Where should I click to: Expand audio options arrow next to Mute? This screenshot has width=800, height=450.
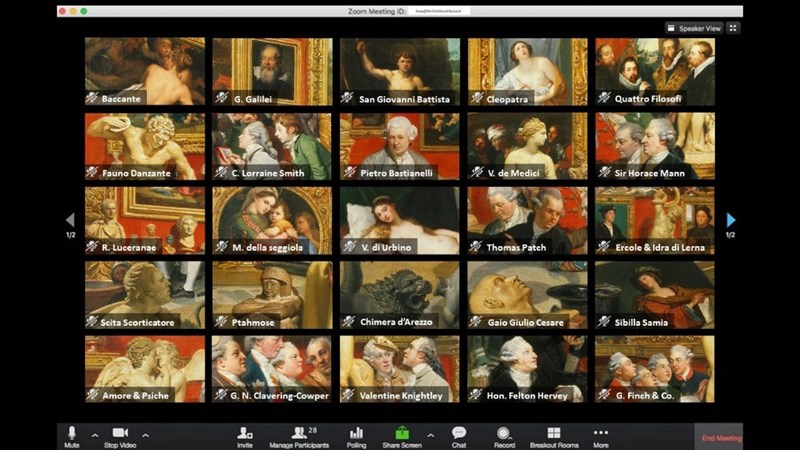click(x=95, y=436)
